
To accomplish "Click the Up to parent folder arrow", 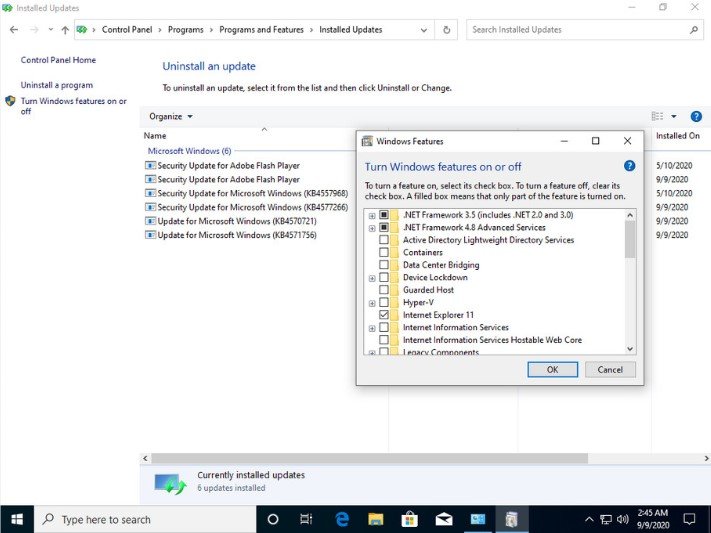I will (65, 30).
